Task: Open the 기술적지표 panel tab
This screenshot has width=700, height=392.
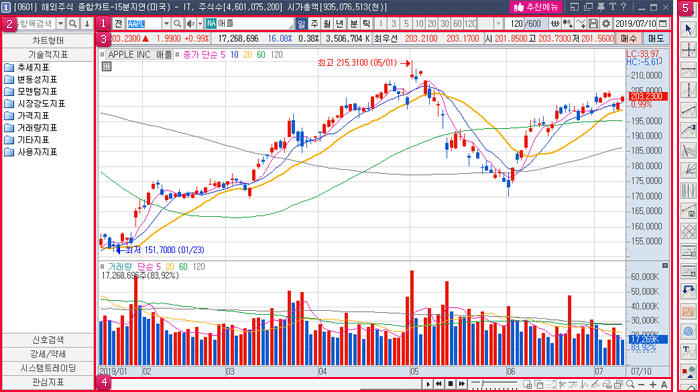Action: 48,54
